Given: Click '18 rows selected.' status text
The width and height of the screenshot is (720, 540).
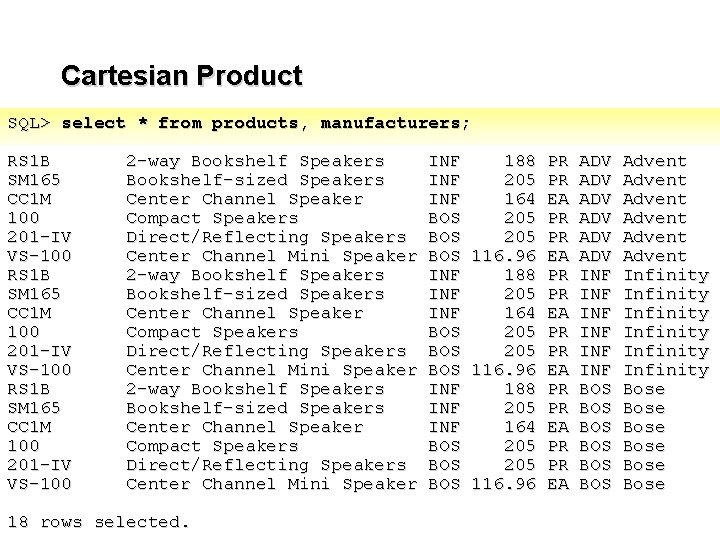Looking at the screenshot, I should pos(98,522).
